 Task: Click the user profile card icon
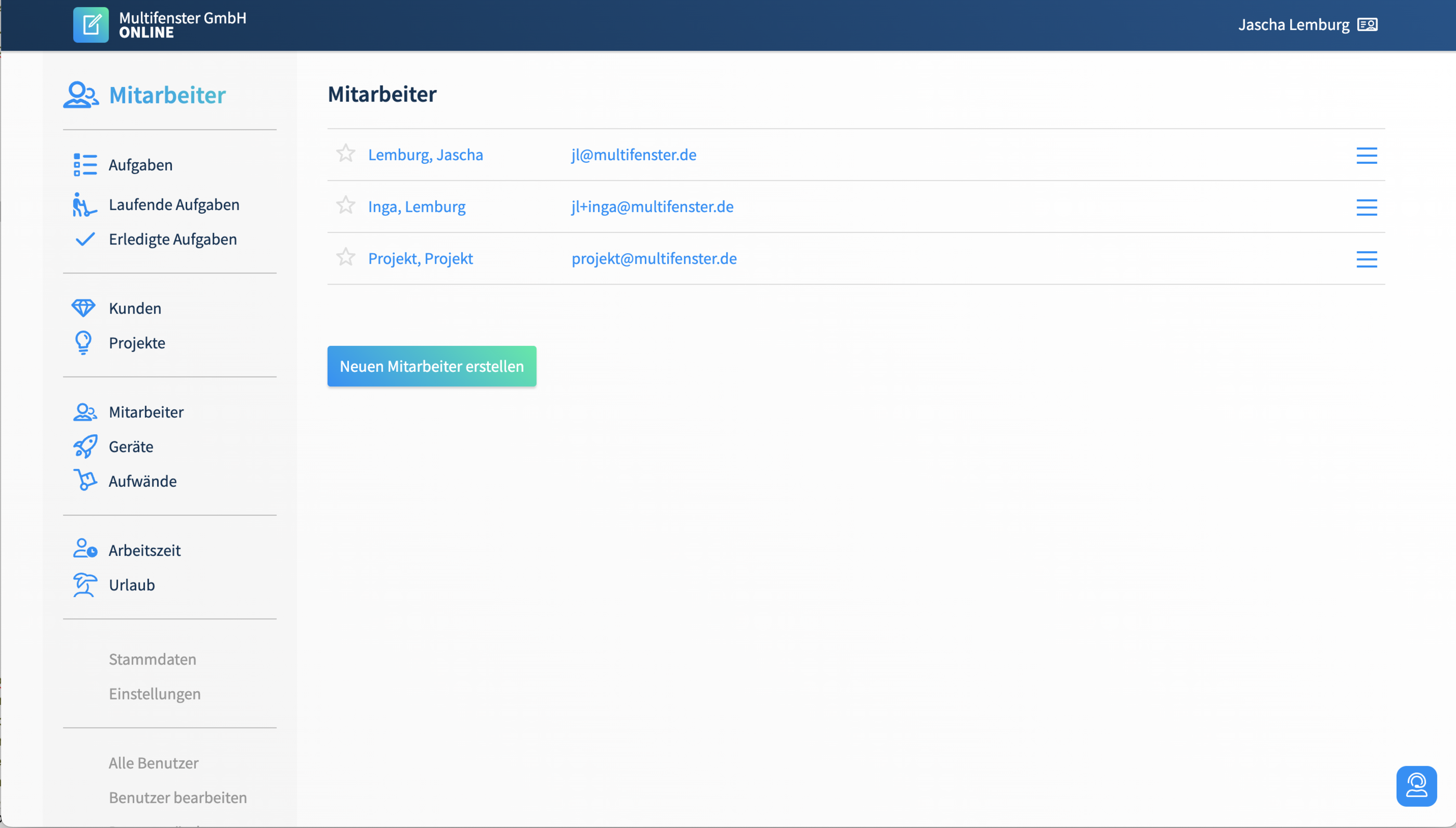click(x=1367, y=24)
